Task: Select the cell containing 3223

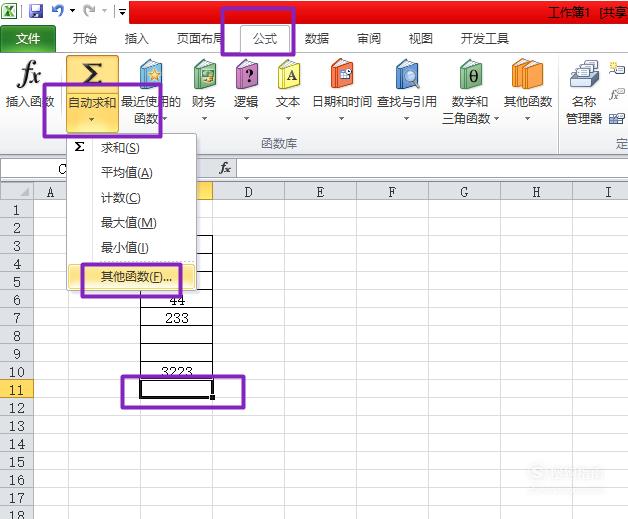Action: [x=177, y=371]
